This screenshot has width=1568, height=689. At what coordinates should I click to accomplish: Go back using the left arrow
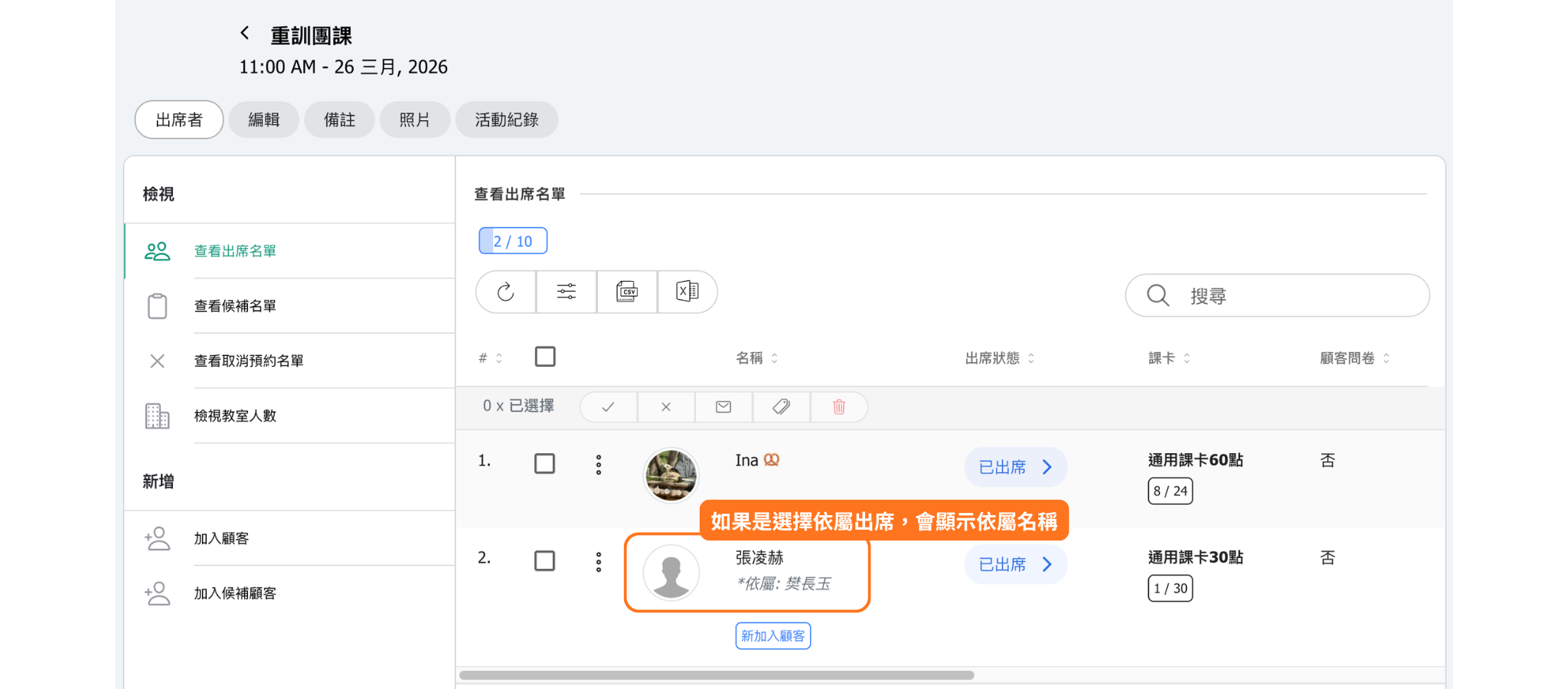245,33
